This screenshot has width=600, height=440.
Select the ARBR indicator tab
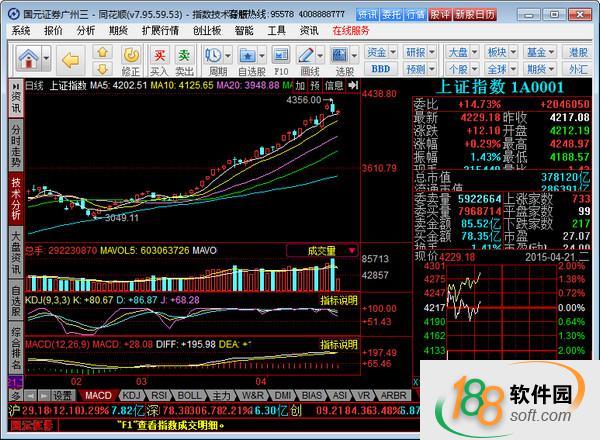pos(393,395)
